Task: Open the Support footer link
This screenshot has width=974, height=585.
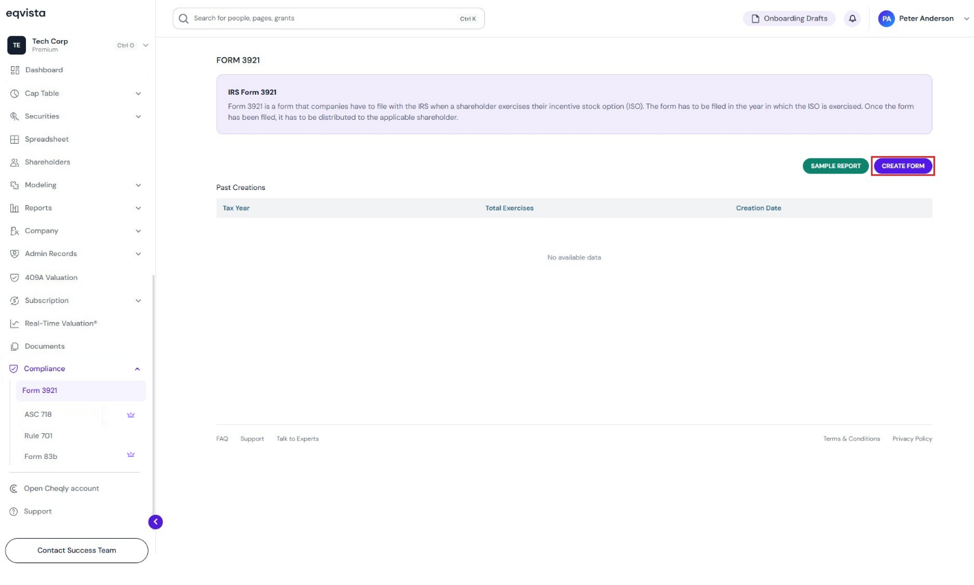Action: click(x=252, y=439)
